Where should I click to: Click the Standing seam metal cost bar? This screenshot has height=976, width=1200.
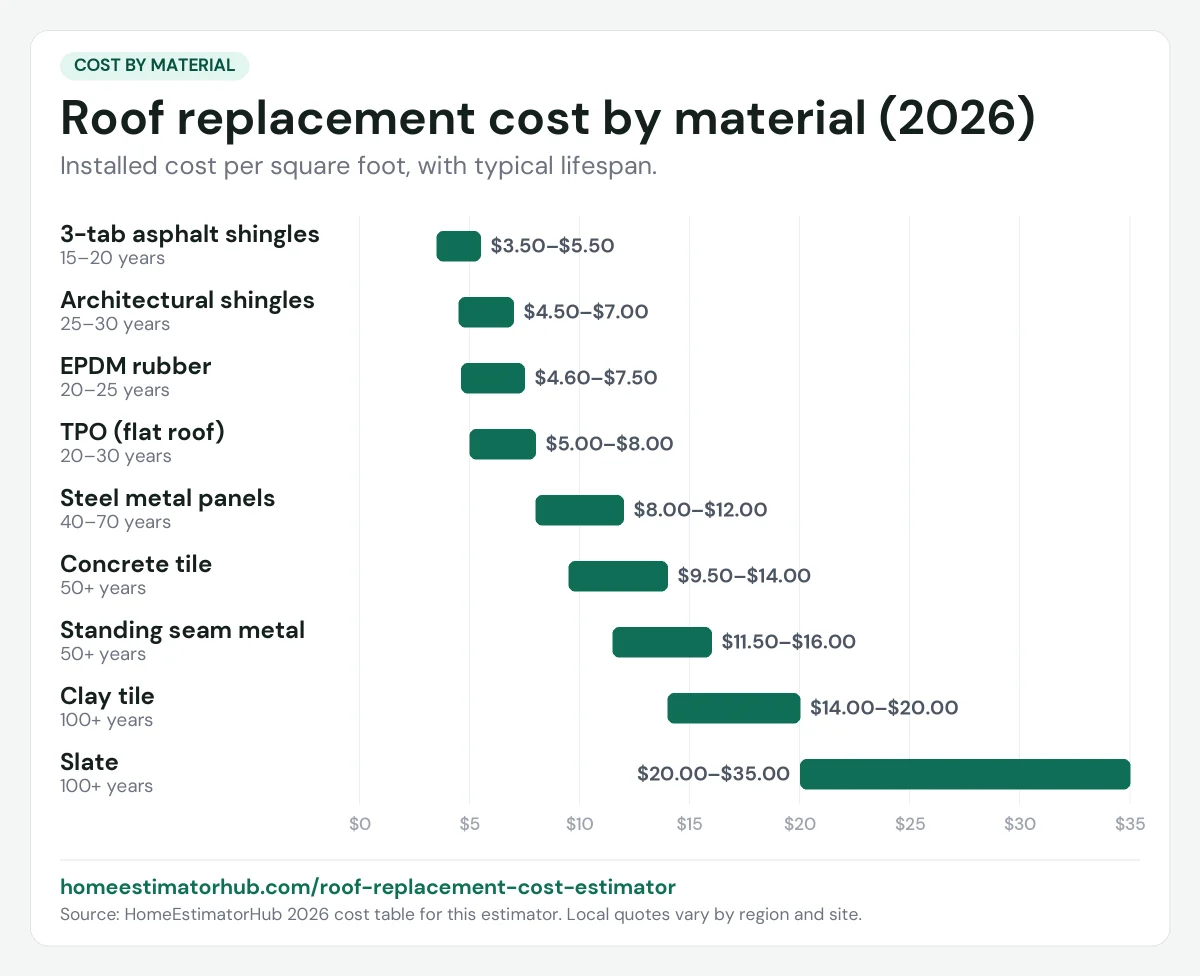click(x=662, y=642)
